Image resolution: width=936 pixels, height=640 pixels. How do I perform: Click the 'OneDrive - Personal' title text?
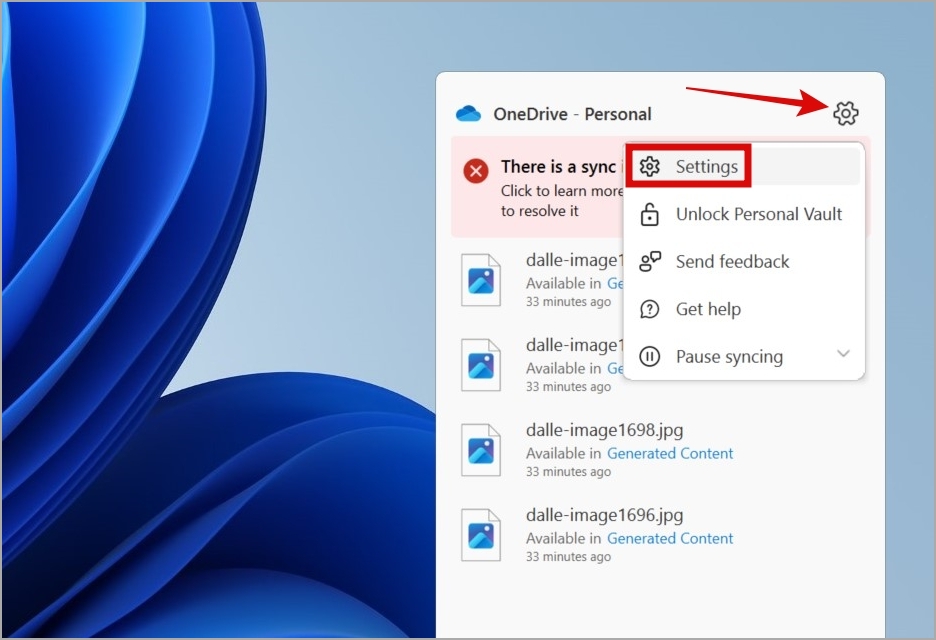tap(572, 114)
